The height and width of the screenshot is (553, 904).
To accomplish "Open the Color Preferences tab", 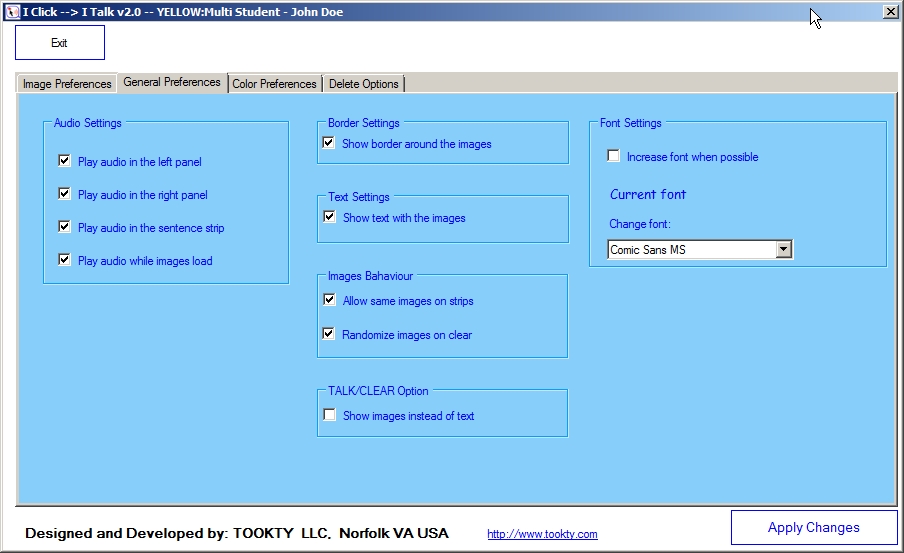I will pos(274,84).
